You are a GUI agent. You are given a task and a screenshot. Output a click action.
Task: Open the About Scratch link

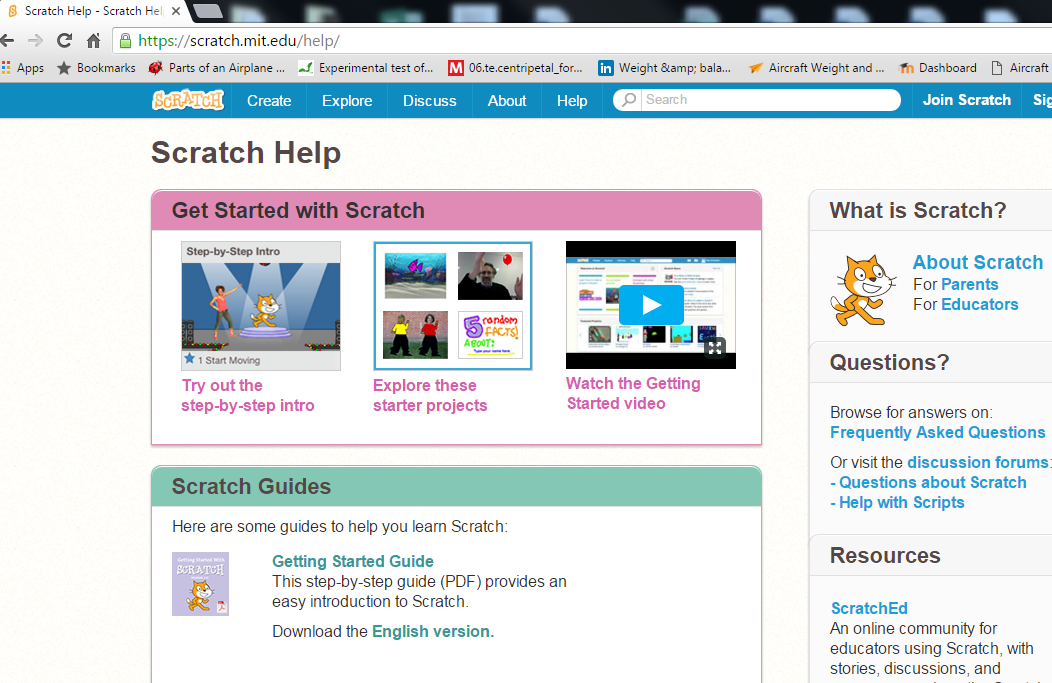point(978,262)
